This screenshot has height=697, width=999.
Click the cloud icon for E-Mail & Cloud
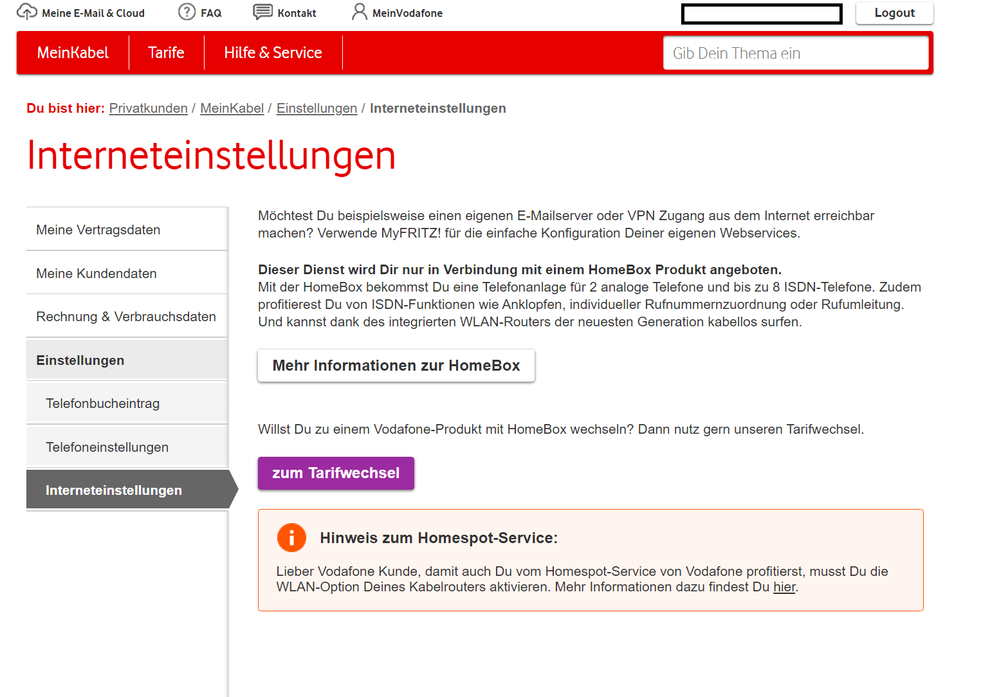[27, 13]
